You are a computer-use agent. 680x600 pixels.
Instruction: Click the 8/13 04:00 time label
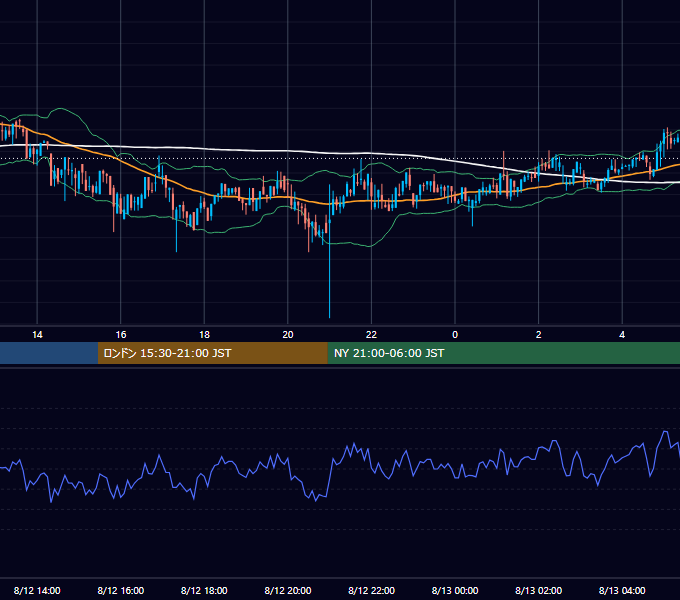click(x=622, y=590)
